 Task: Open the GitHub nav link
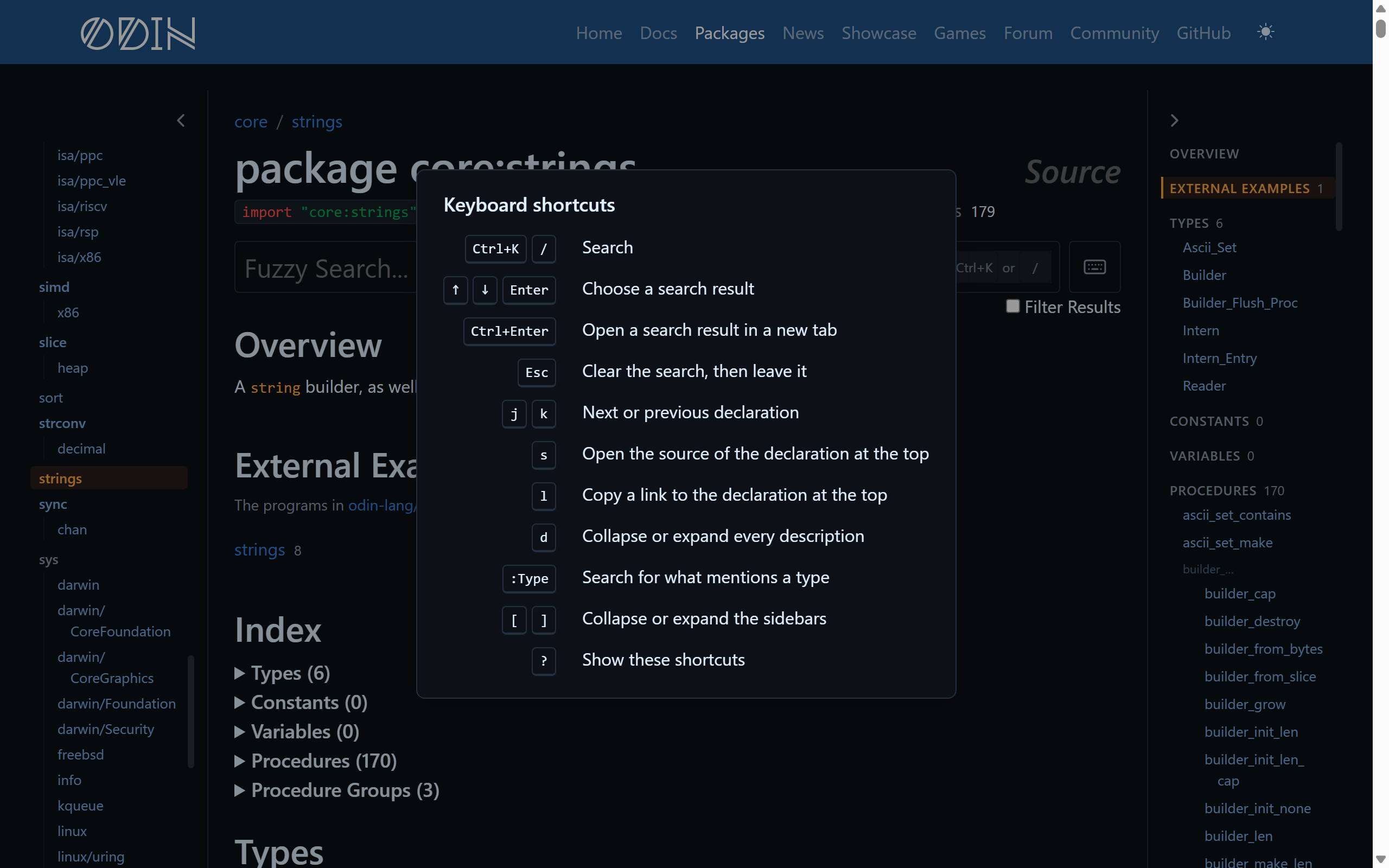coord(1203,33)
